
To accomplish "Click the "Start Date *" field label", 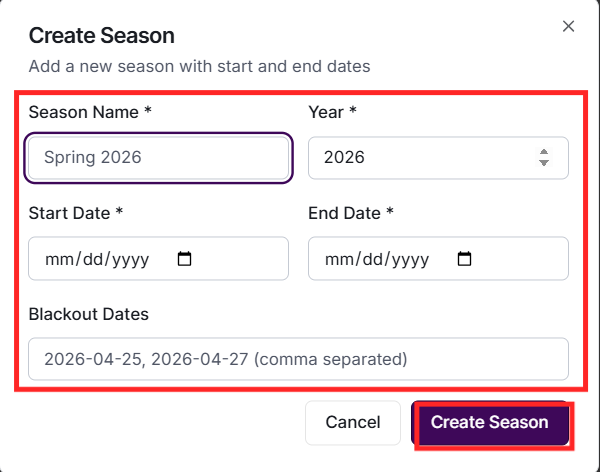I will point(76,213).
